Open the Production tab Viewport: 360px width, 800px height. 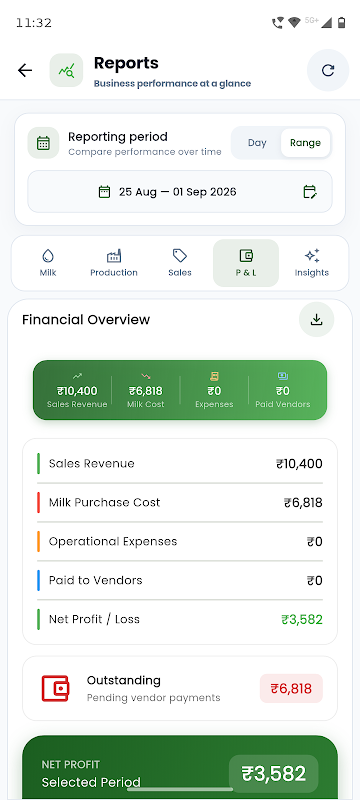[114, 263]
